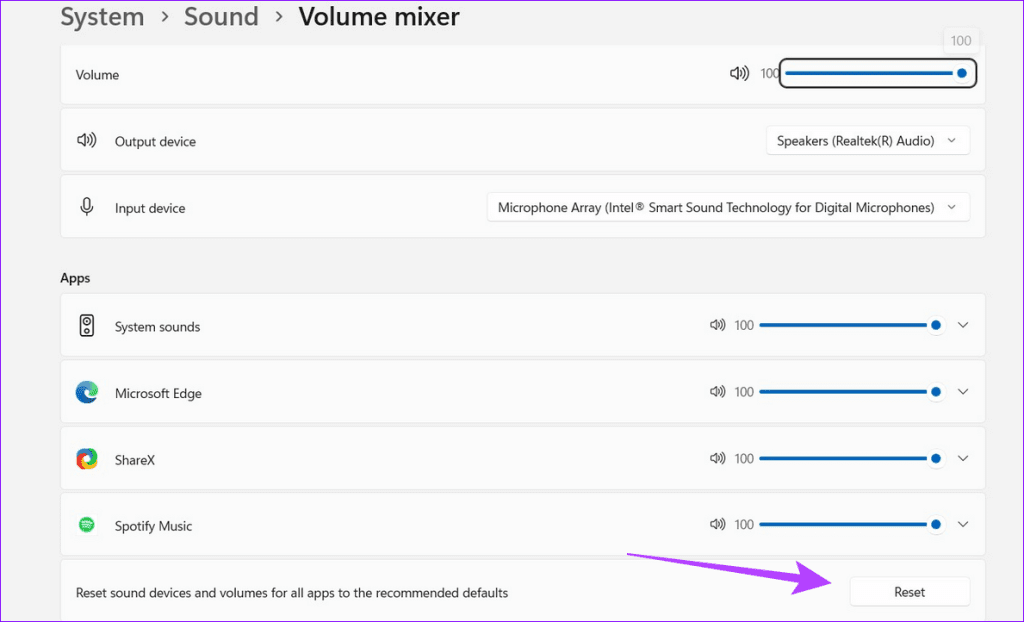The image size is (1024, 622).
Task: Click the Microsoft Edge app icon
Action: tap(87, 392)
